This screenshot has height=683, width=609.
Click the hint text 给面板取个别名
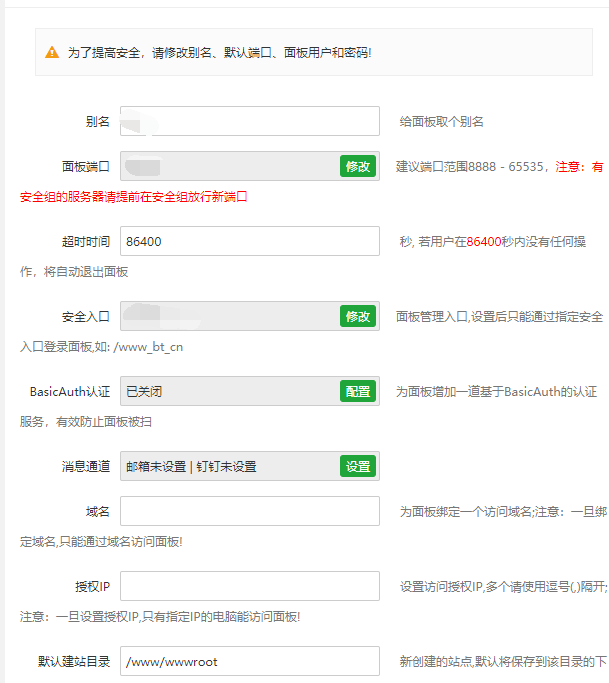click(441, 122)
